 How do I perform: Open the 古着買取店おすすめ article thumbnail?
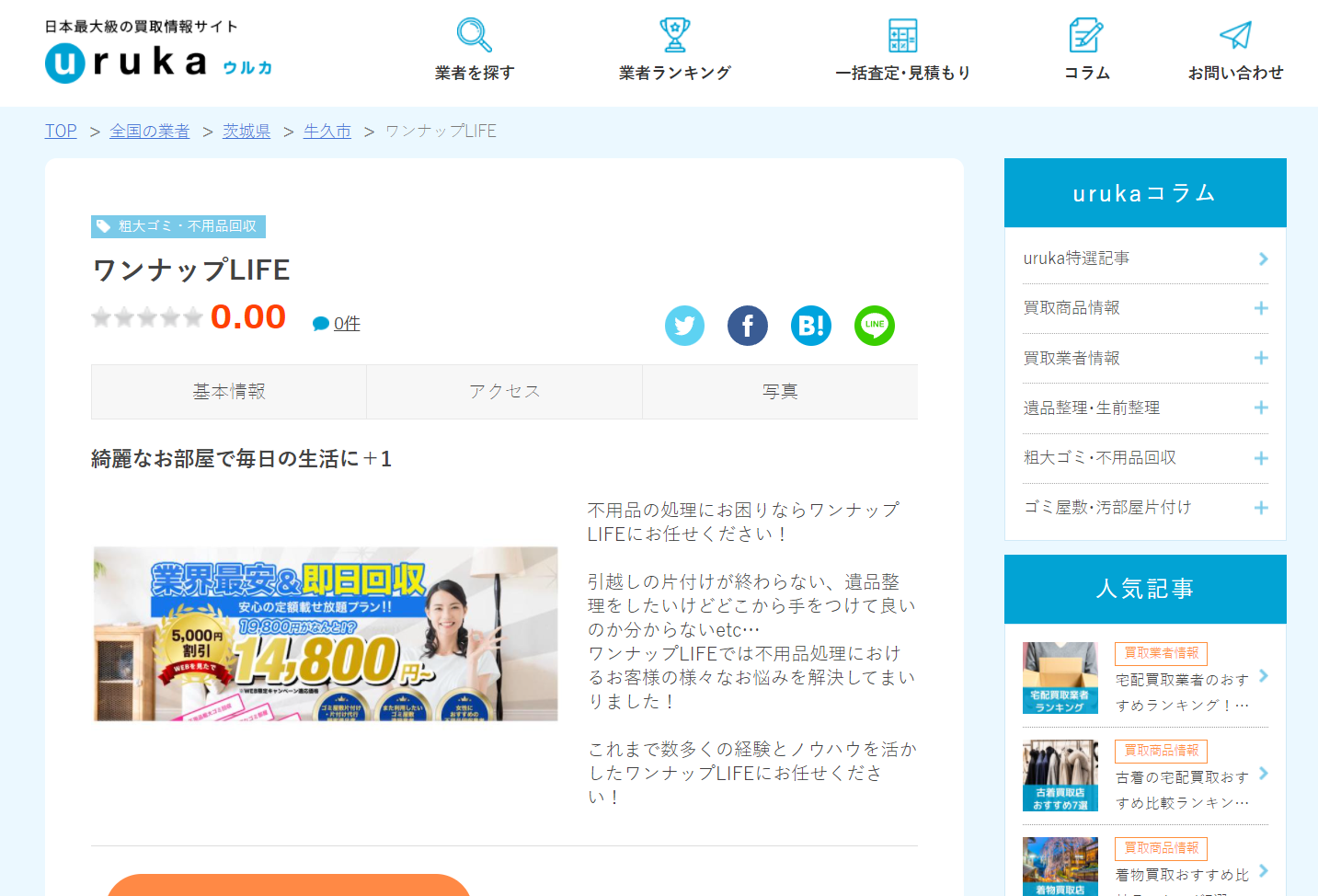1060,775
